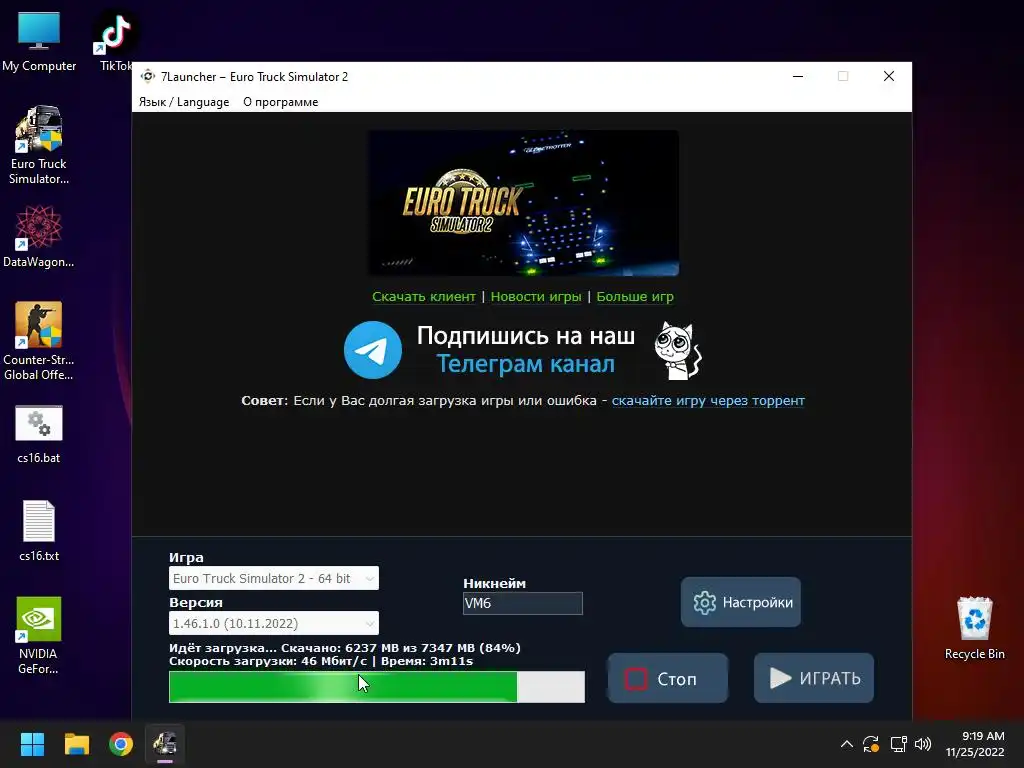1024x768 pixels.
Task: Open the network tray icon
Action: [x=899, y=744]
